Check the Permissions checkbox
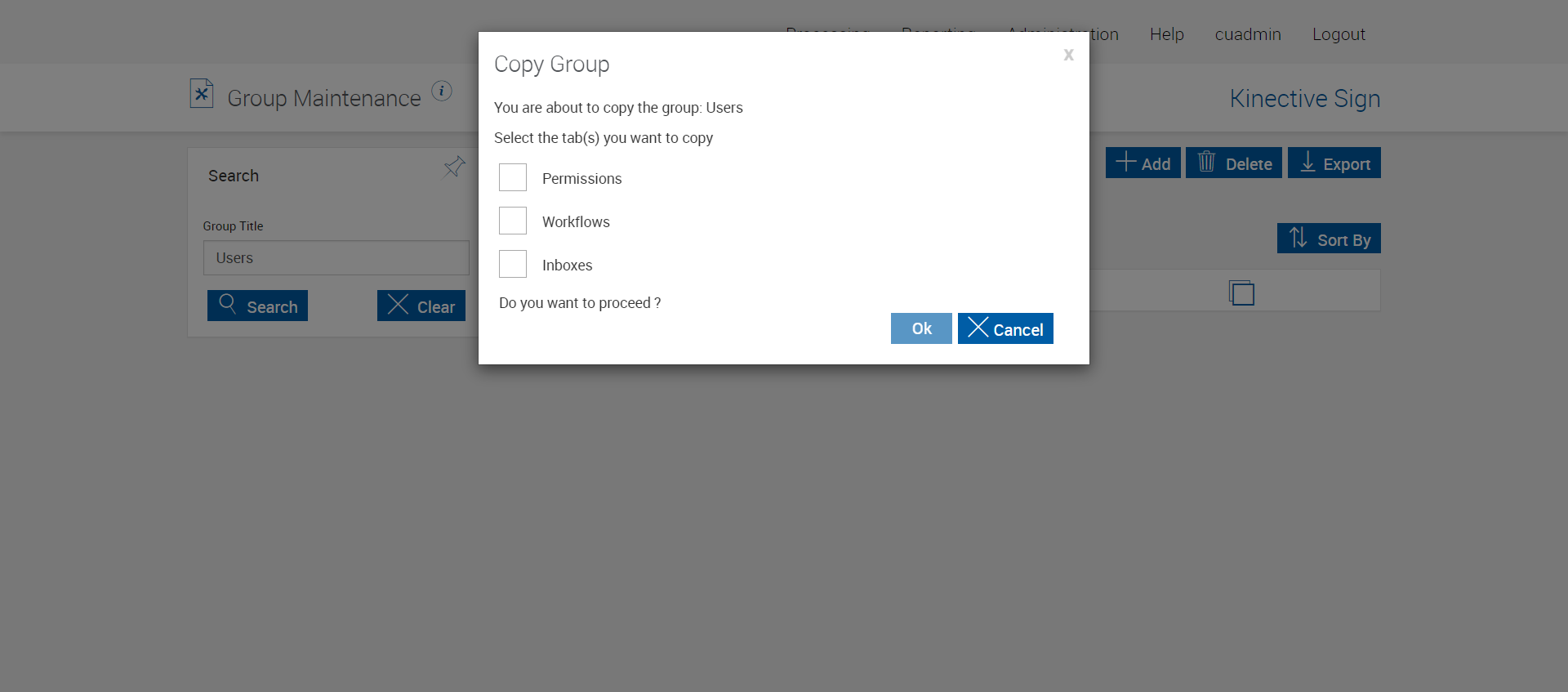 [513, 178]
